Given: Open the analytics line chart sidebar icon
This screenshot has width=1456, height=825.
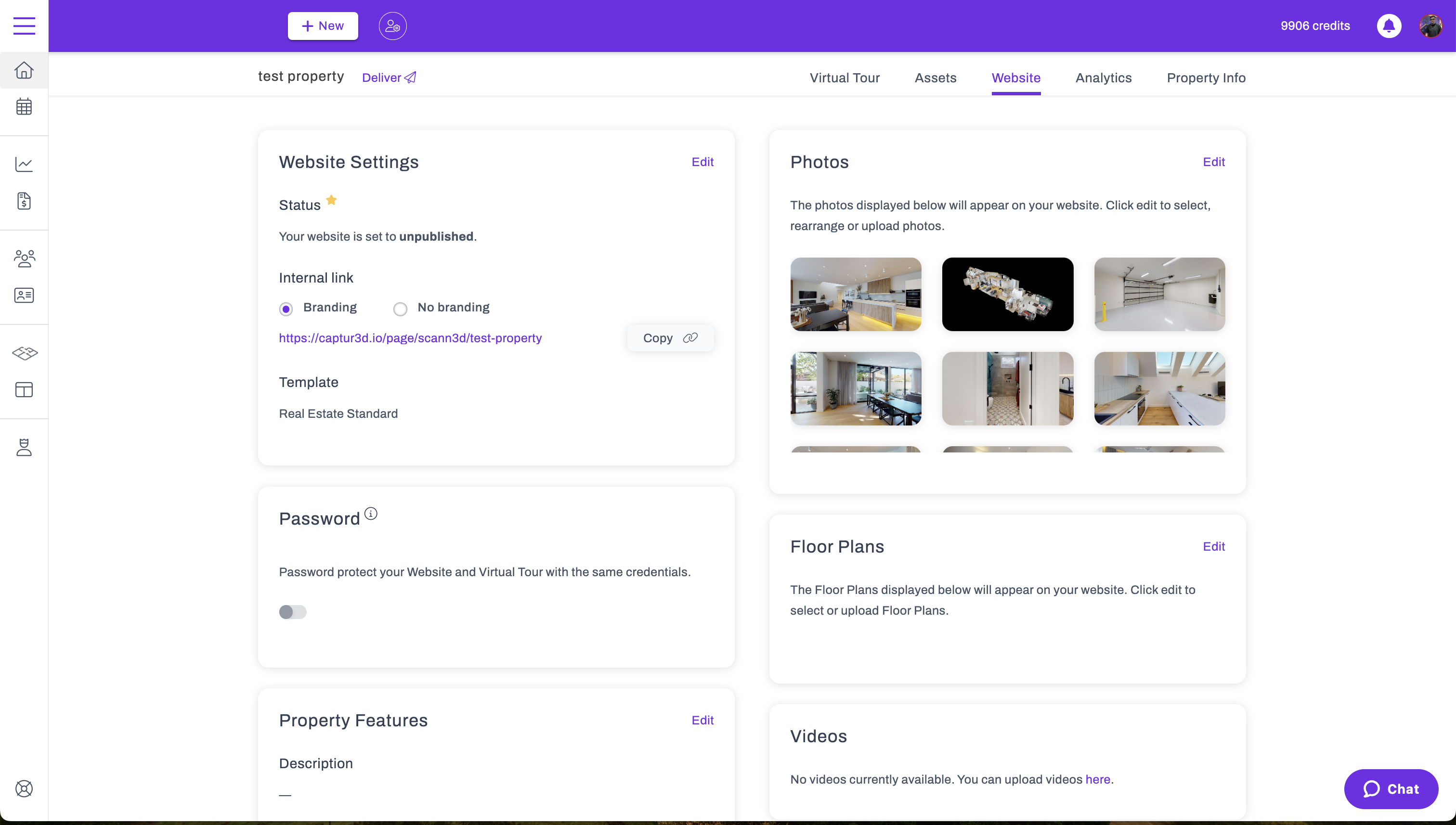Looking at the screenshot, I should point(24,164).
